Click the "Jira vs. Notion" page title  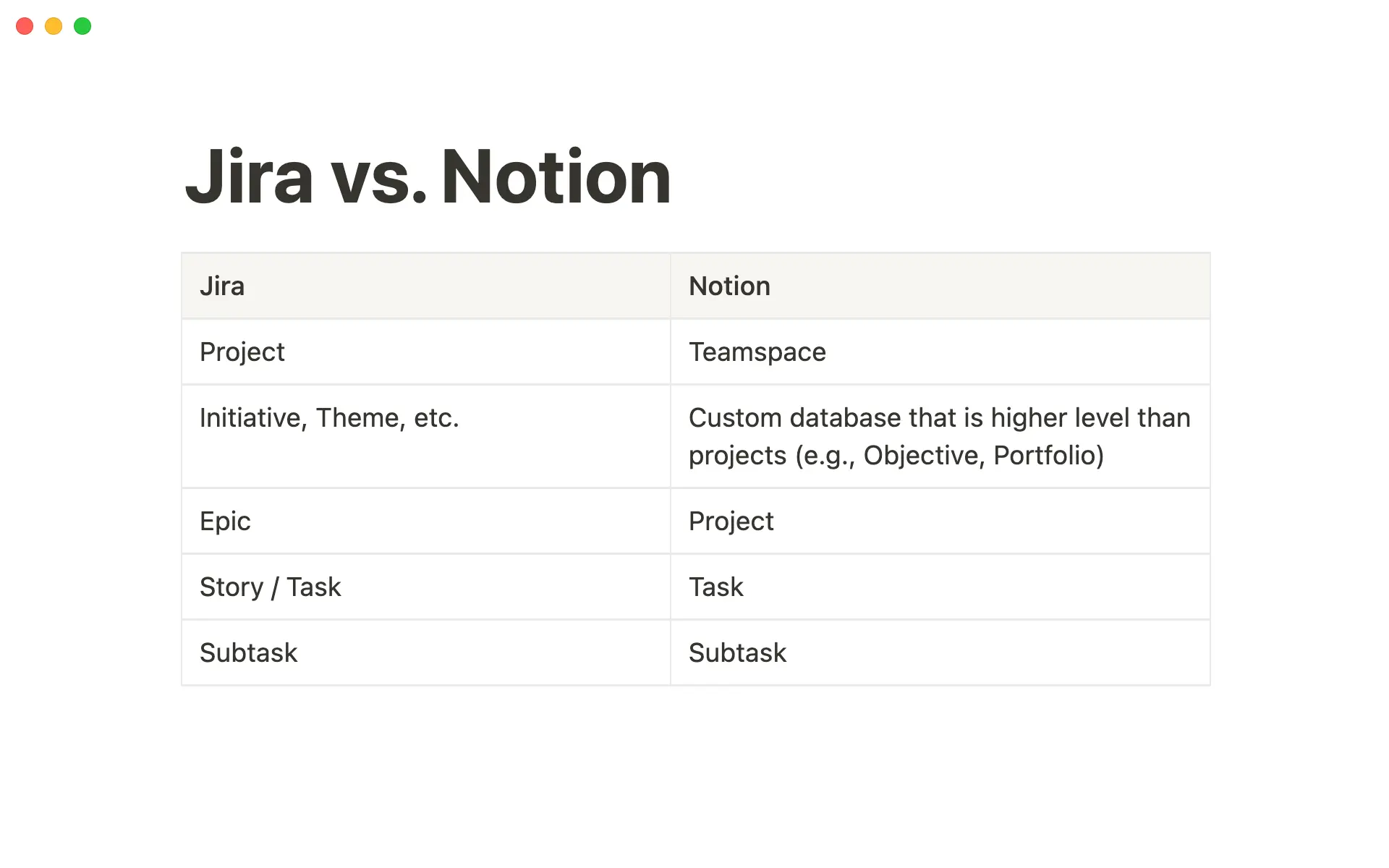point(428,177)
